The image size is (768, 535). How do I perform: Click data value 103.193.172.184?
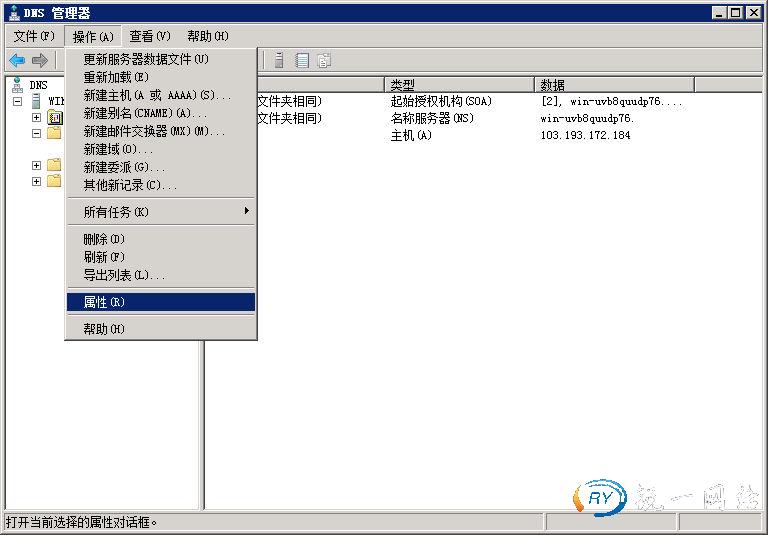point(585,135)
